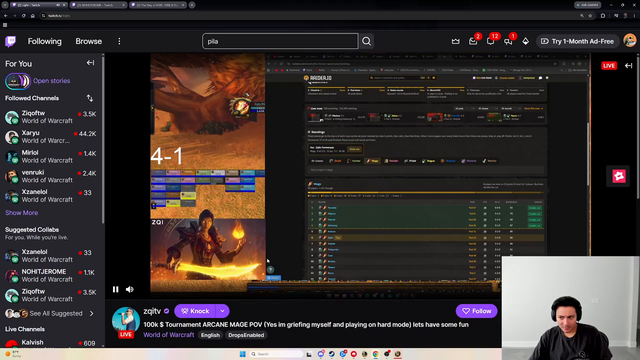Open World of Warcraft category link
640x360 pixels.
coord(169,335)
